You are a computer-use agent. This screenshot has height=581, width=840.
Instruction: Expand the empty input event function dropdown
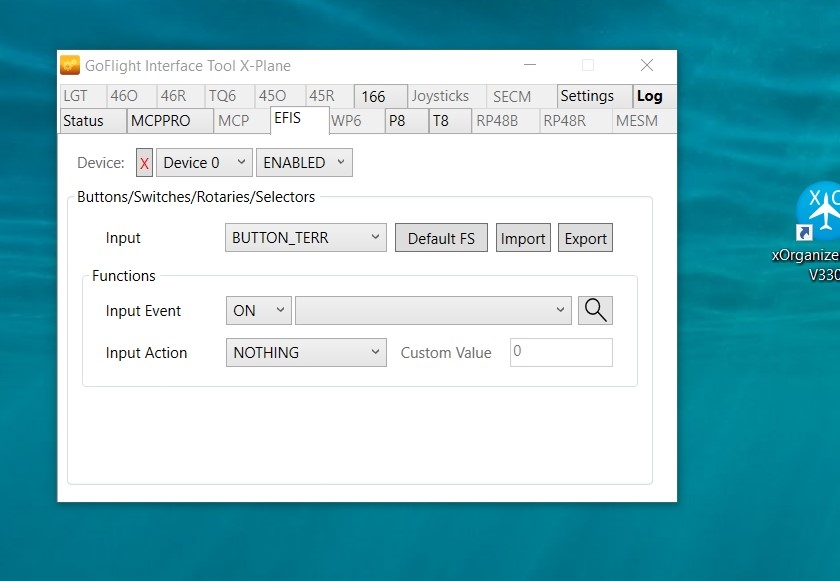tap(433, 311)
